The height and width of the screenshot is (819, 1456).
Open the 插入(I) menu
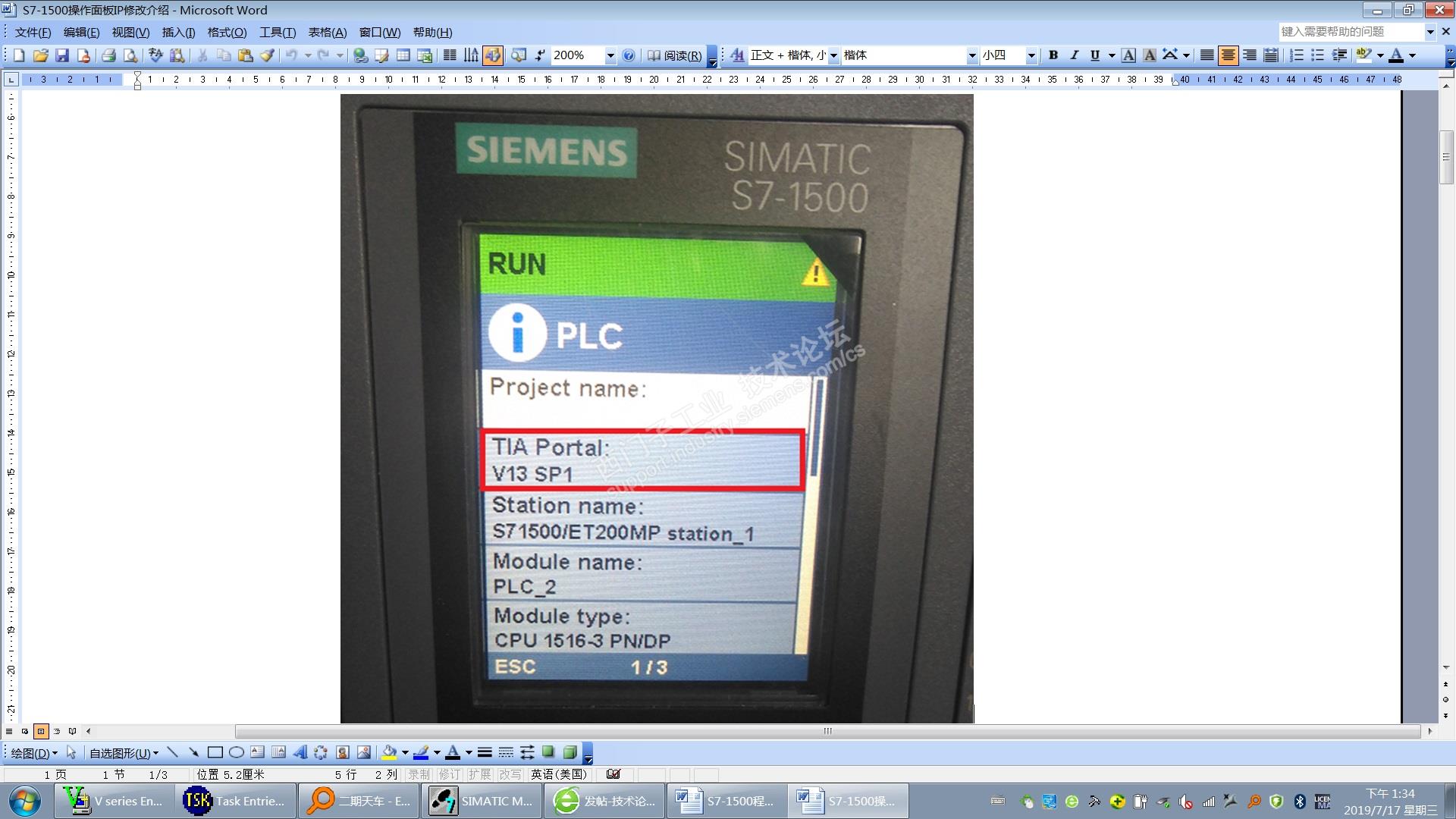(178, 32)
